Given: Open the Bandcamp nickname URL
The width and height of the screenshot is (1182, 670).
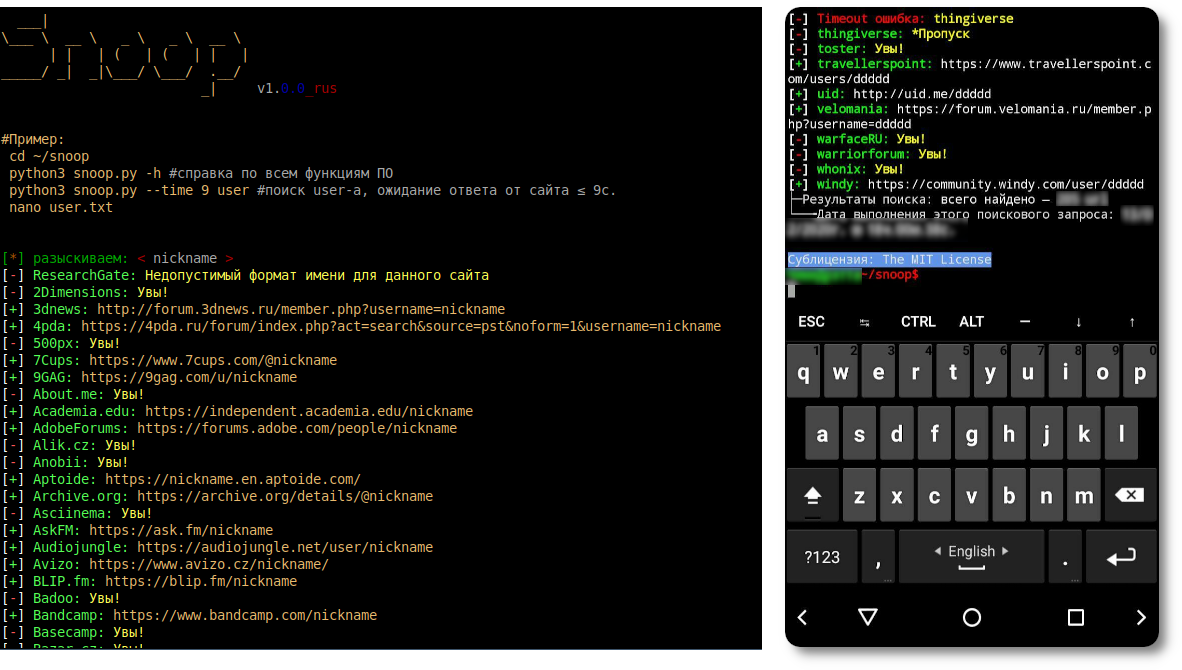Looking at the screenshot, I should [x=245, y=615].
